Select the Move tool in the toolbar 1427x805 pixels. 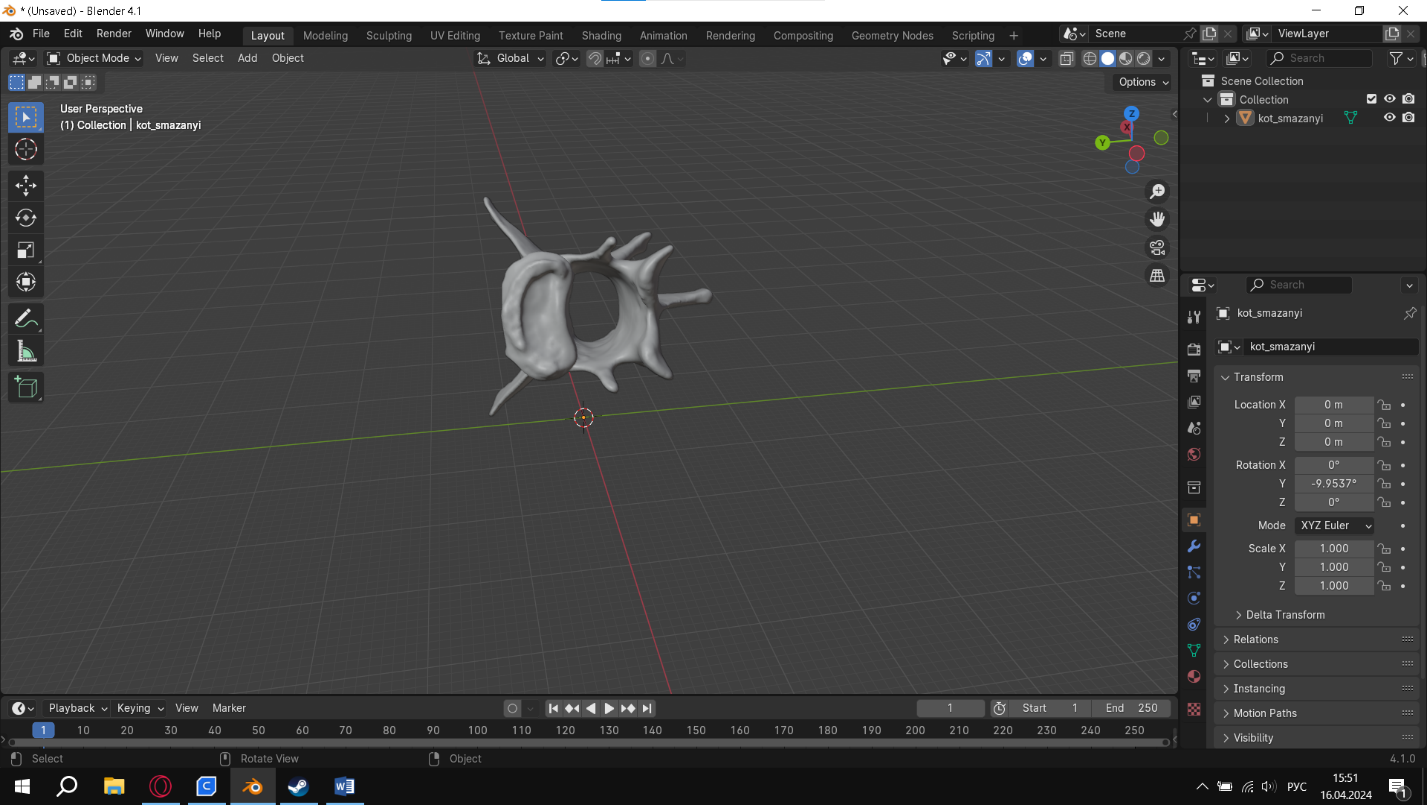(26, 185)
